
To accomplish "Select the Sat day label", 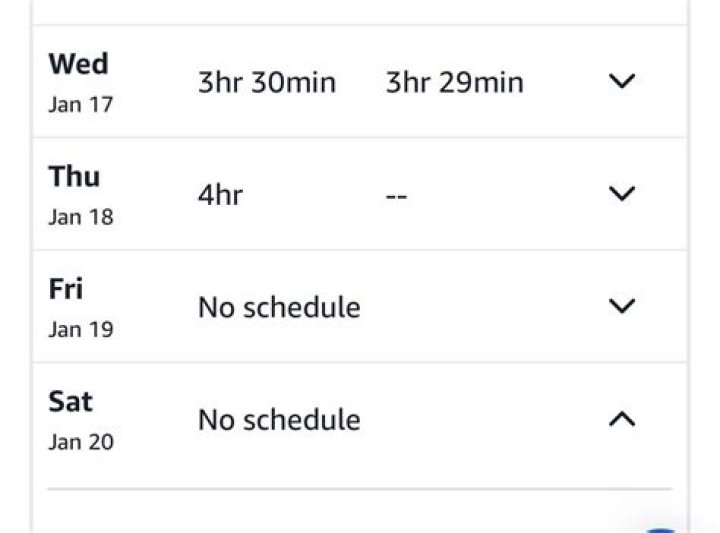I will pyautogui.click(x=70, y=402).
